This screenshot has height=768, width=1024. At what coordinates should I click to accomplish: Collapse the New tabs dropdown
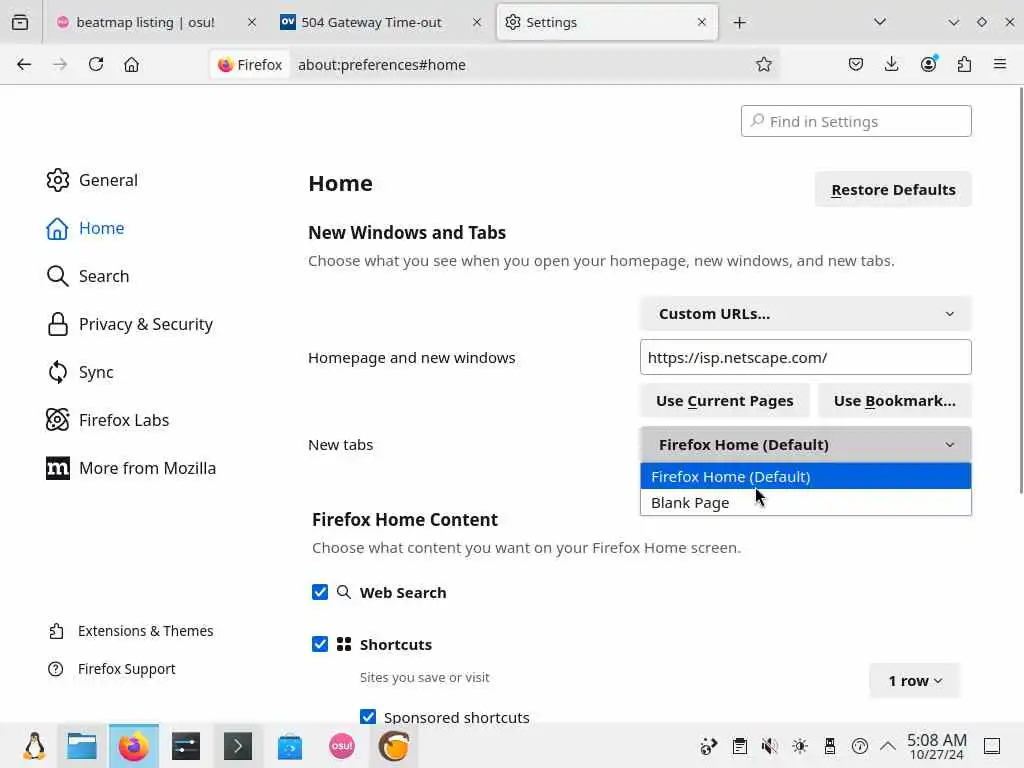[805, 444]
